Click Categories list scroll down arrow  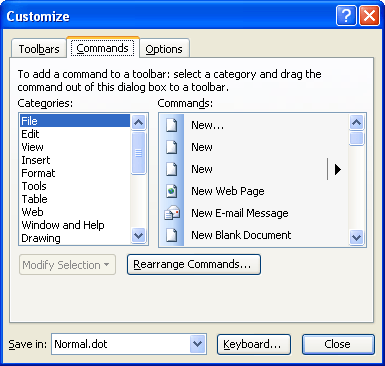(x=138, y=236)
